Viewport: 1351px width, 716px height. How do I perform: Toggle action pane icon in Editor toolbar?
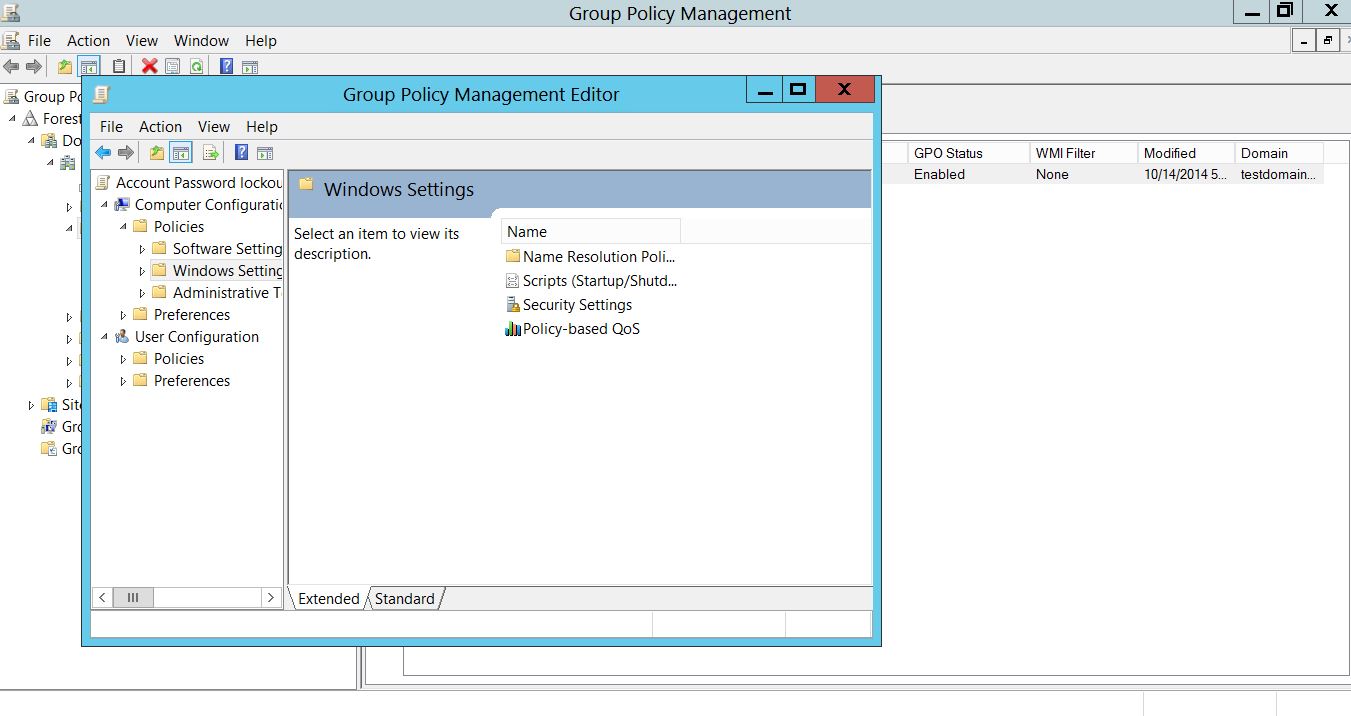click(265, 153)
